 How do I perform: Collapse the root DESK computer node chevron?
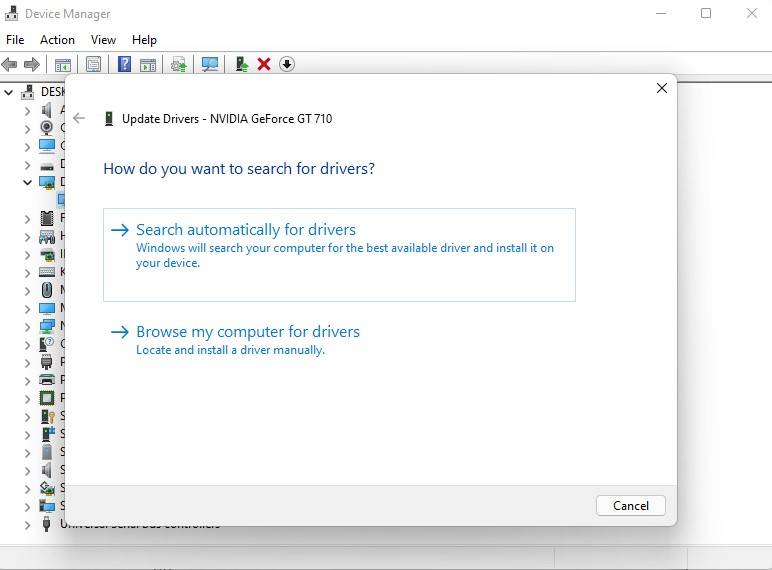(8, 92)
